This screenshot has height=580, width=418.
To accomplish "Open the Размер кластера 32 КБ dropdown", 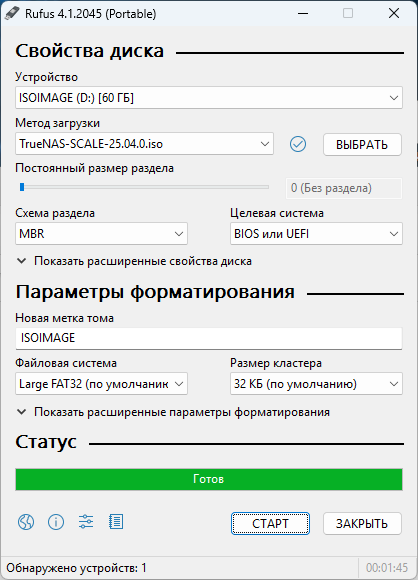I will coord(316,384).
